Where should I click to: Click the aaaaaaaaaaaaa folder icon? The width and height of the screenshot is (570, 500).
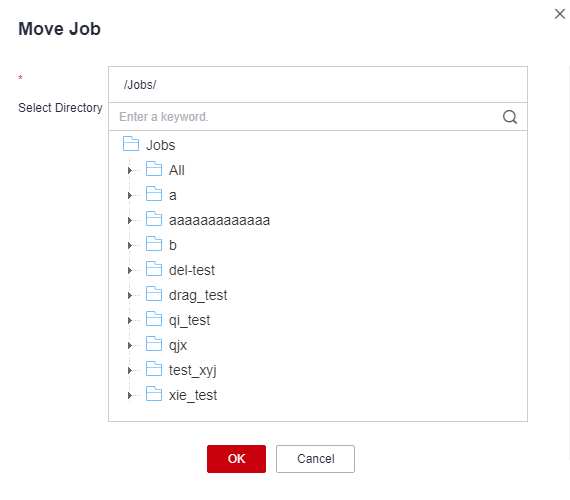[154, 219]
